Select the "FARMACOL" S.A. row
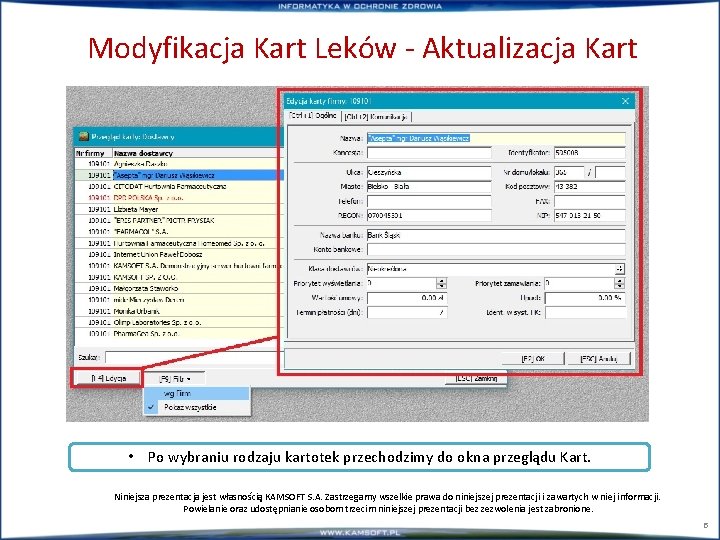This screenshot has height=540, width=720. tap(179, 231)
